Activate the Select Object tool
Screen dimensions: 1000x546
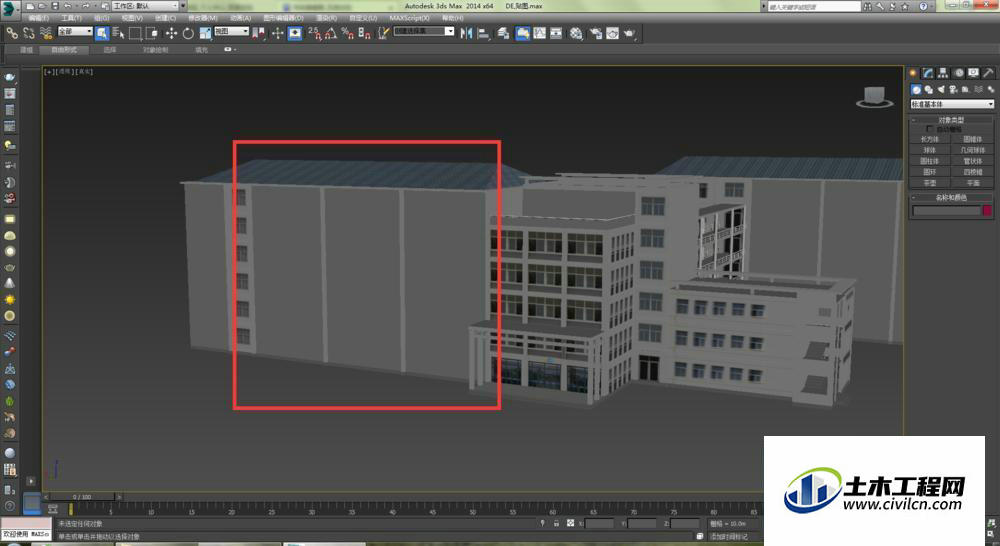pyautogui.click(x=102, y=33)
